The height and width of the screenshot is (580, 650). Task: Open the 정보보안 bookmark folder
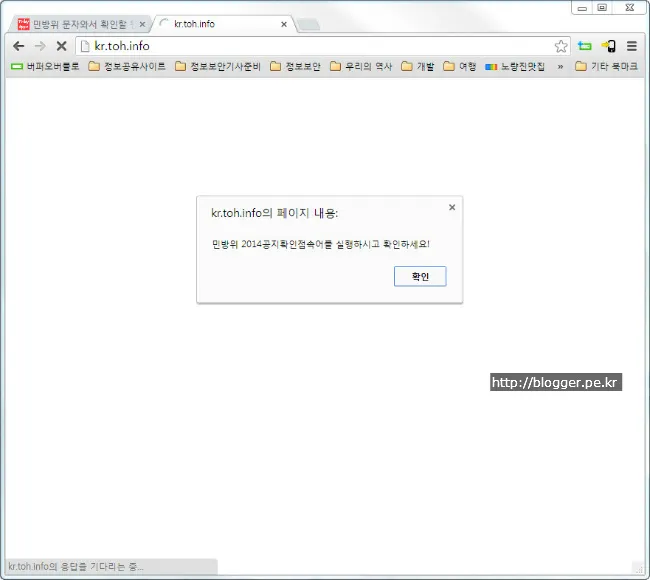[x=295, y=66]
